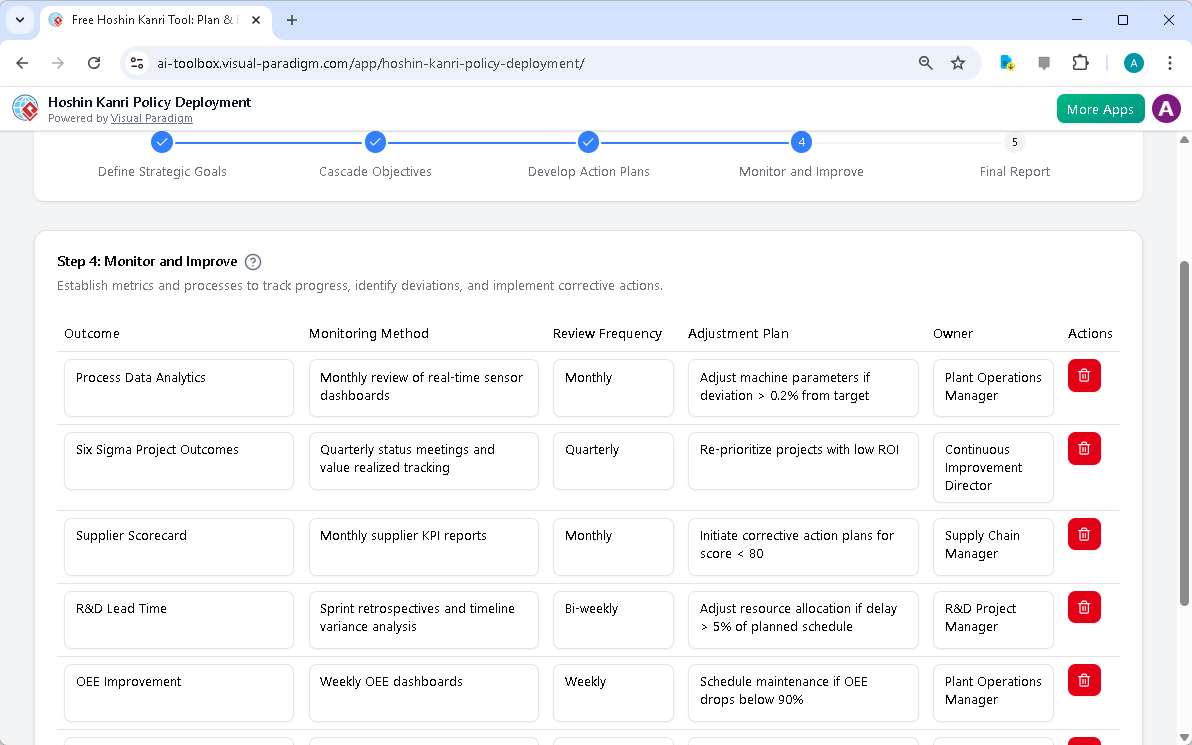Click the More Apps button
The image size is (1192, 745).
[1100, 108]
